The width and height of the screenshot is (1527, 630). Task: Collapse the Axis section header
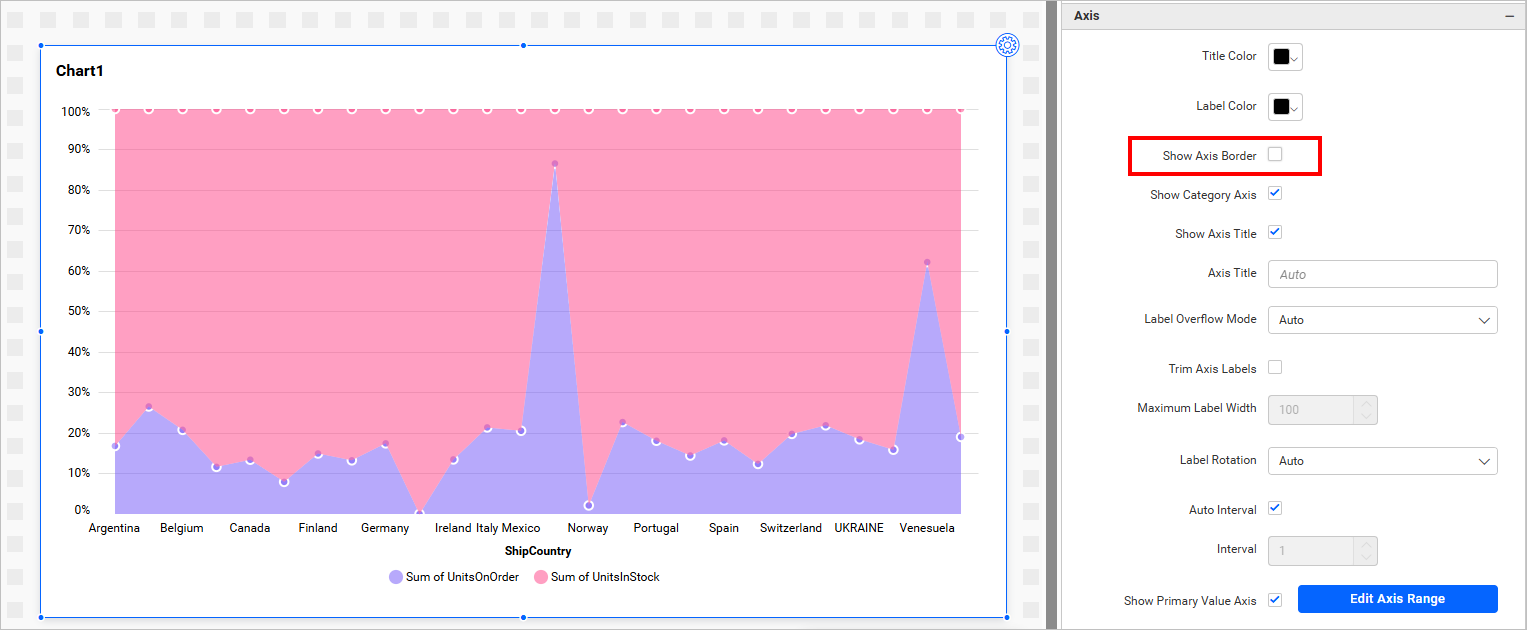point(1509,16)
